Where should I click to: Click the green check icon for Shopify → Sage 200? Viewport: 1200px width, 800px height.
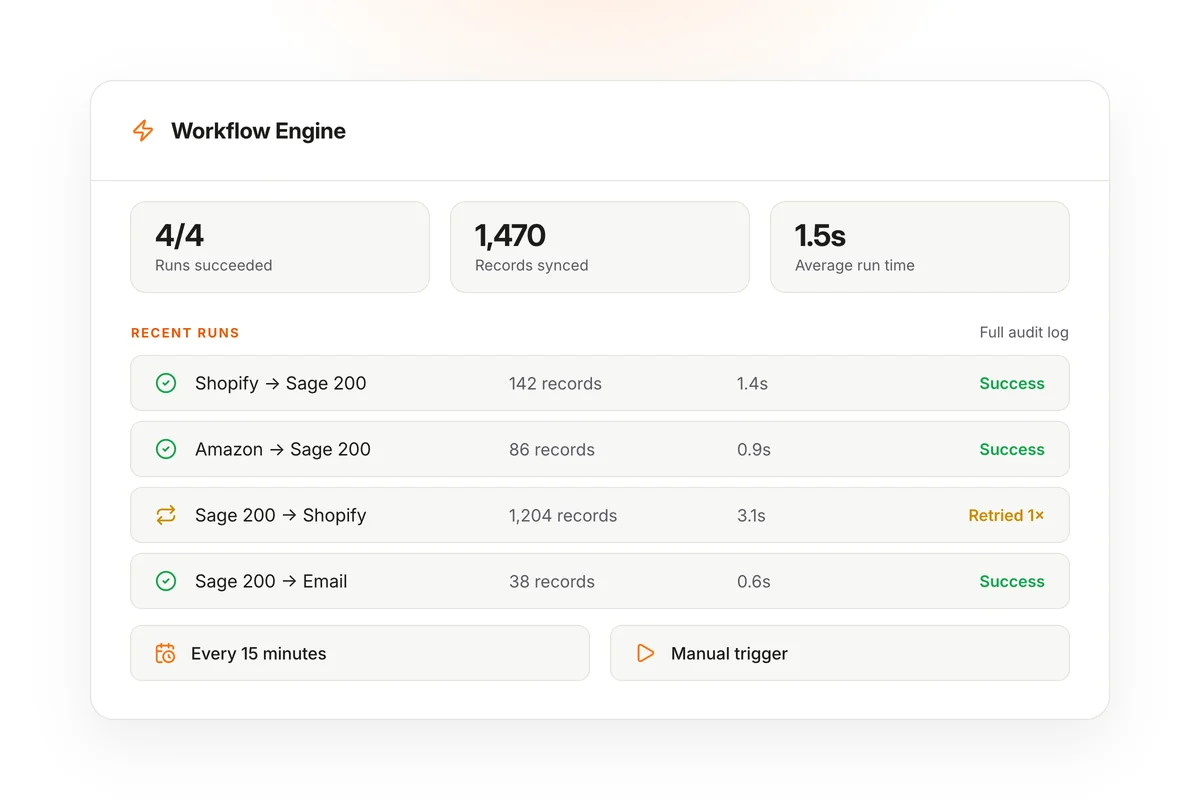point(166,383)
